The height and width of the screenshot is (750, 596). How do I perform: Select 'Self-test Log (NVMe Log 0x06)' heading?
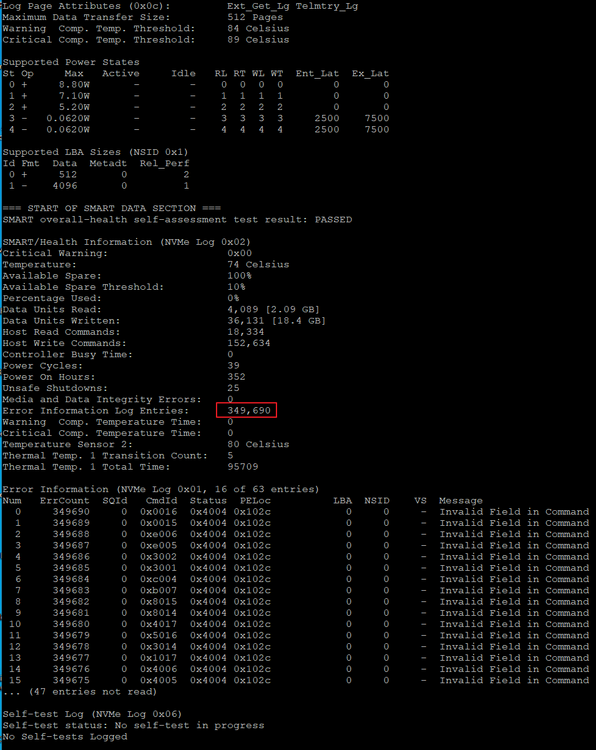tap(92, 714)
